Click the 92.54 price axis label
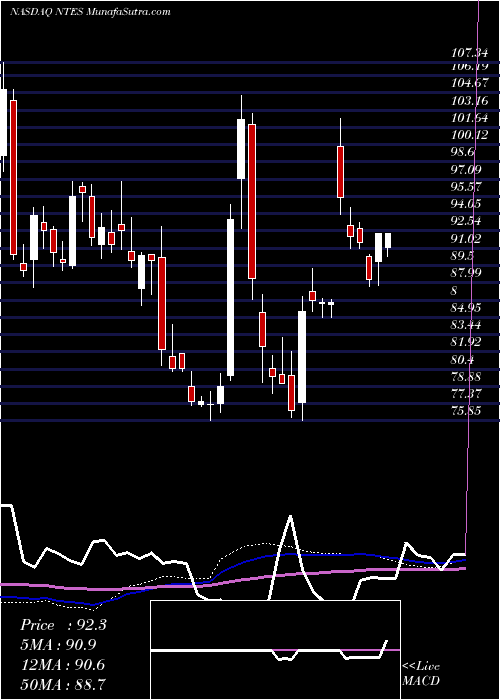This screenshot has height=700, width=500. (466, 221)
